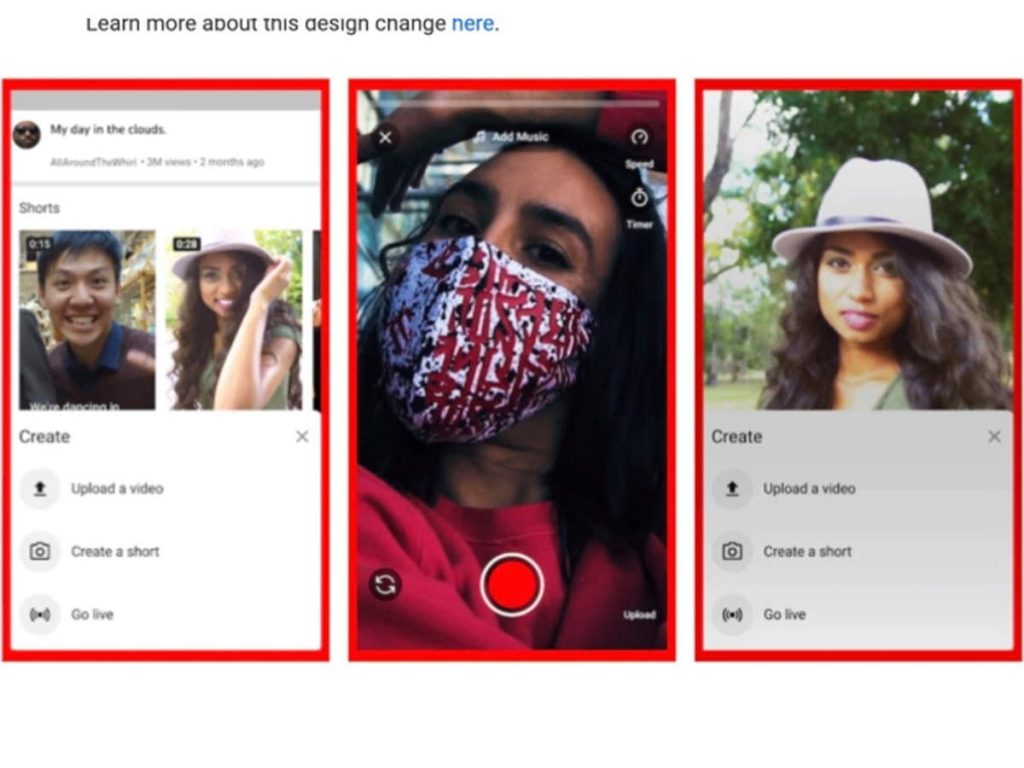Image resolution: width=1024 pixels, height=768 pixels.
Task: Start recording with the red record button
Action: [x=512, y=584]
